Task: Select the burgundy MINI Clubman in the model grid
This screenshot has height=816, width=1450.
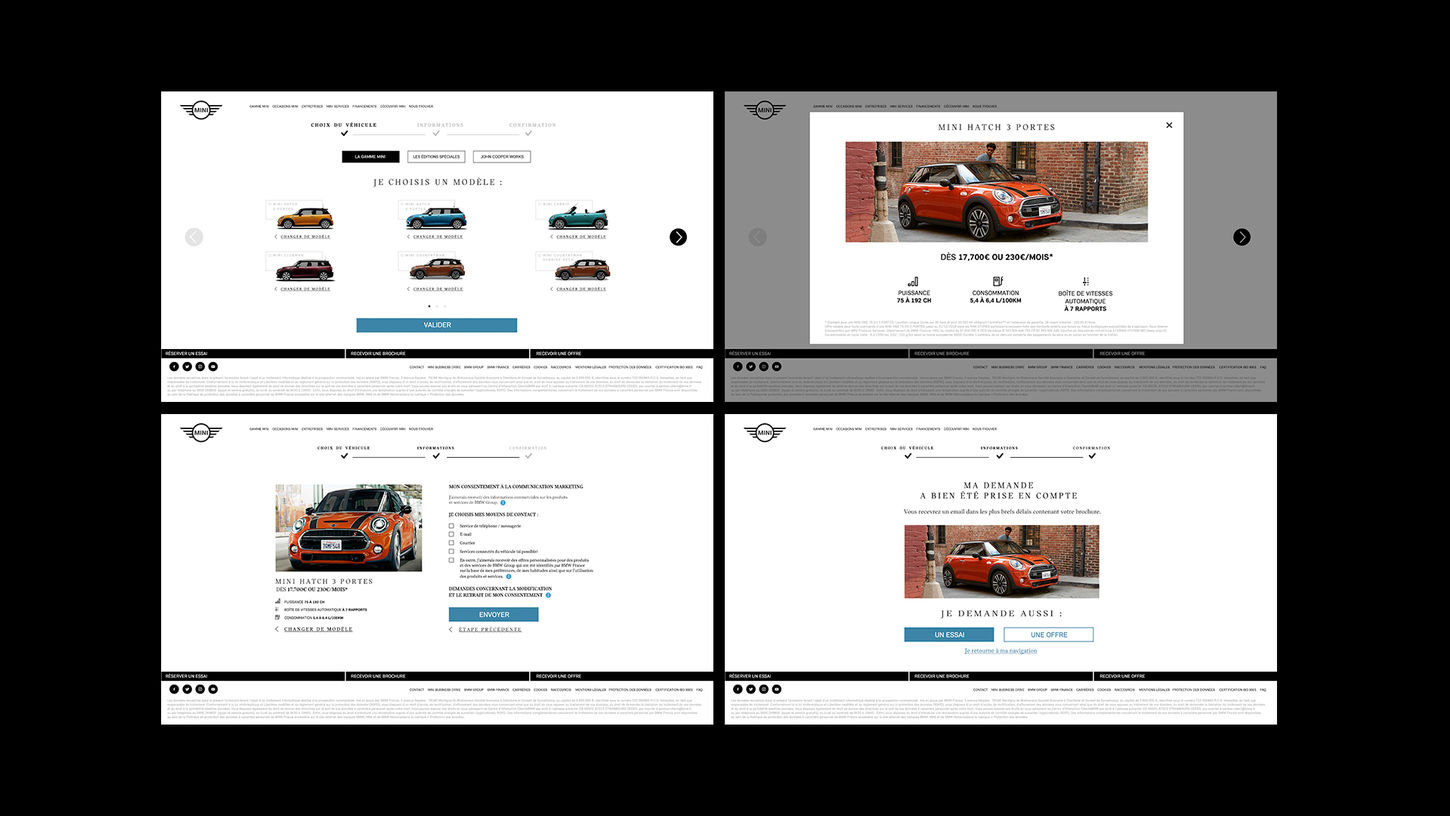Action: pos(304,270)
